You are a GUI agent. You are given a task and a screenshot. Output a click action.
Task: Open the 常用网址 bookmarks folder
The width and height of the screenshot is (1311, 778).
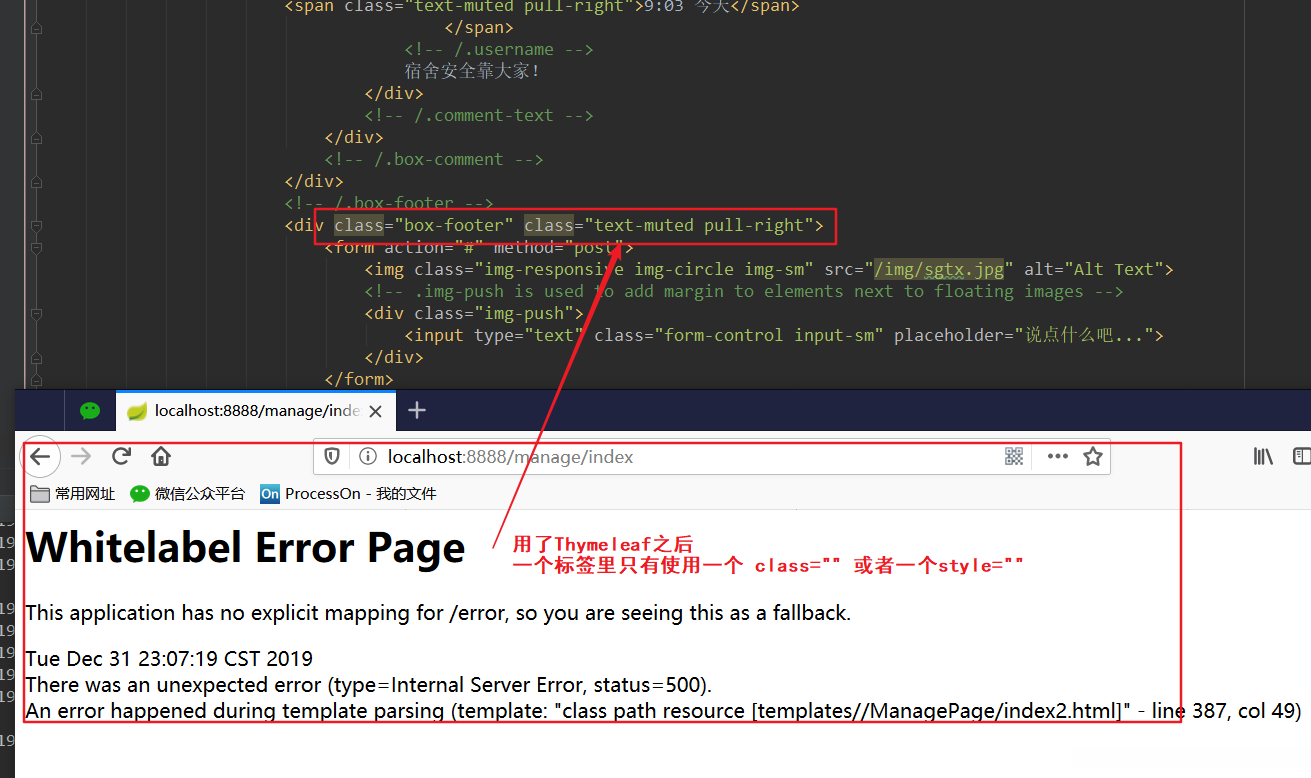72,494
